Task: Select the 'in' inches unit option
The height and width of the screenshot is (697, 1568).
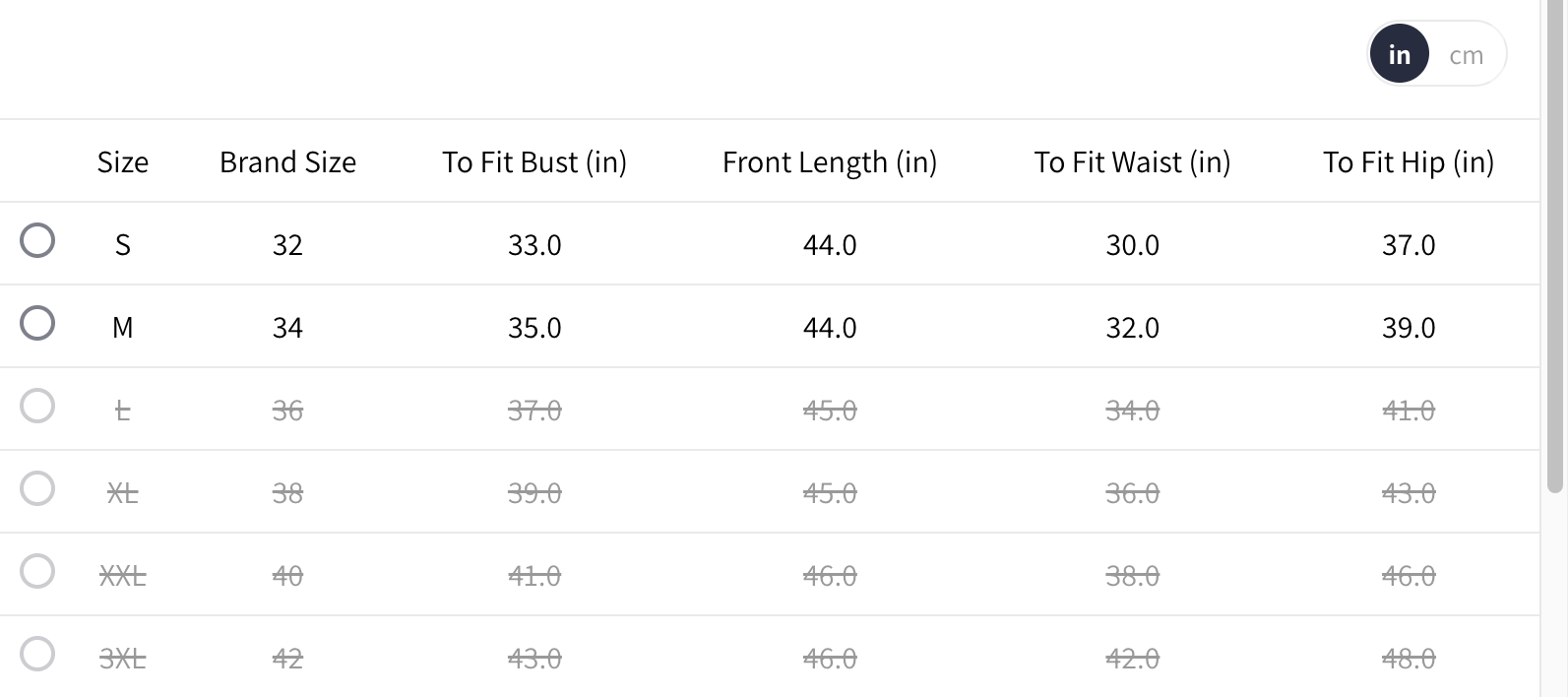Action: pyautogui.click(x=1399, y=55)
